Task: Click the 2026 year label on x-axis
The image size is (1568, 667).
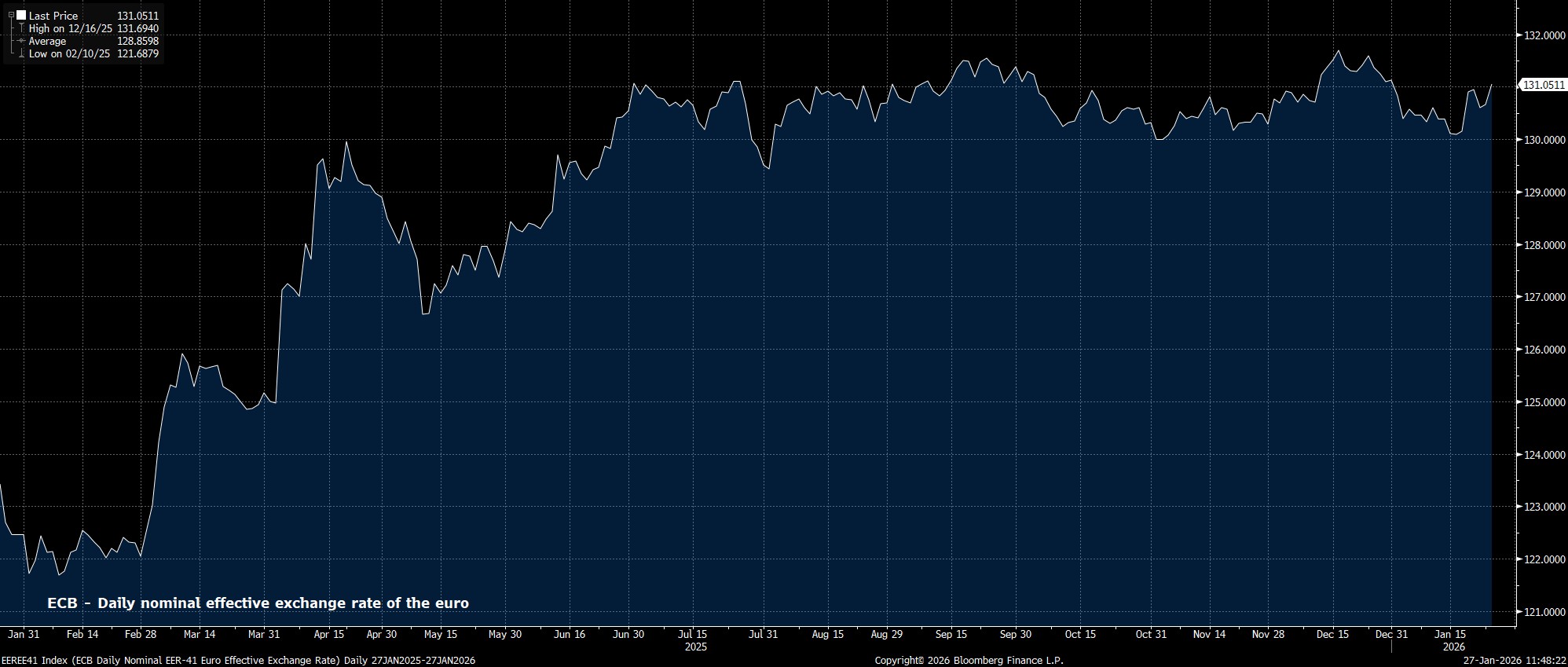Action: point(1453,647)
